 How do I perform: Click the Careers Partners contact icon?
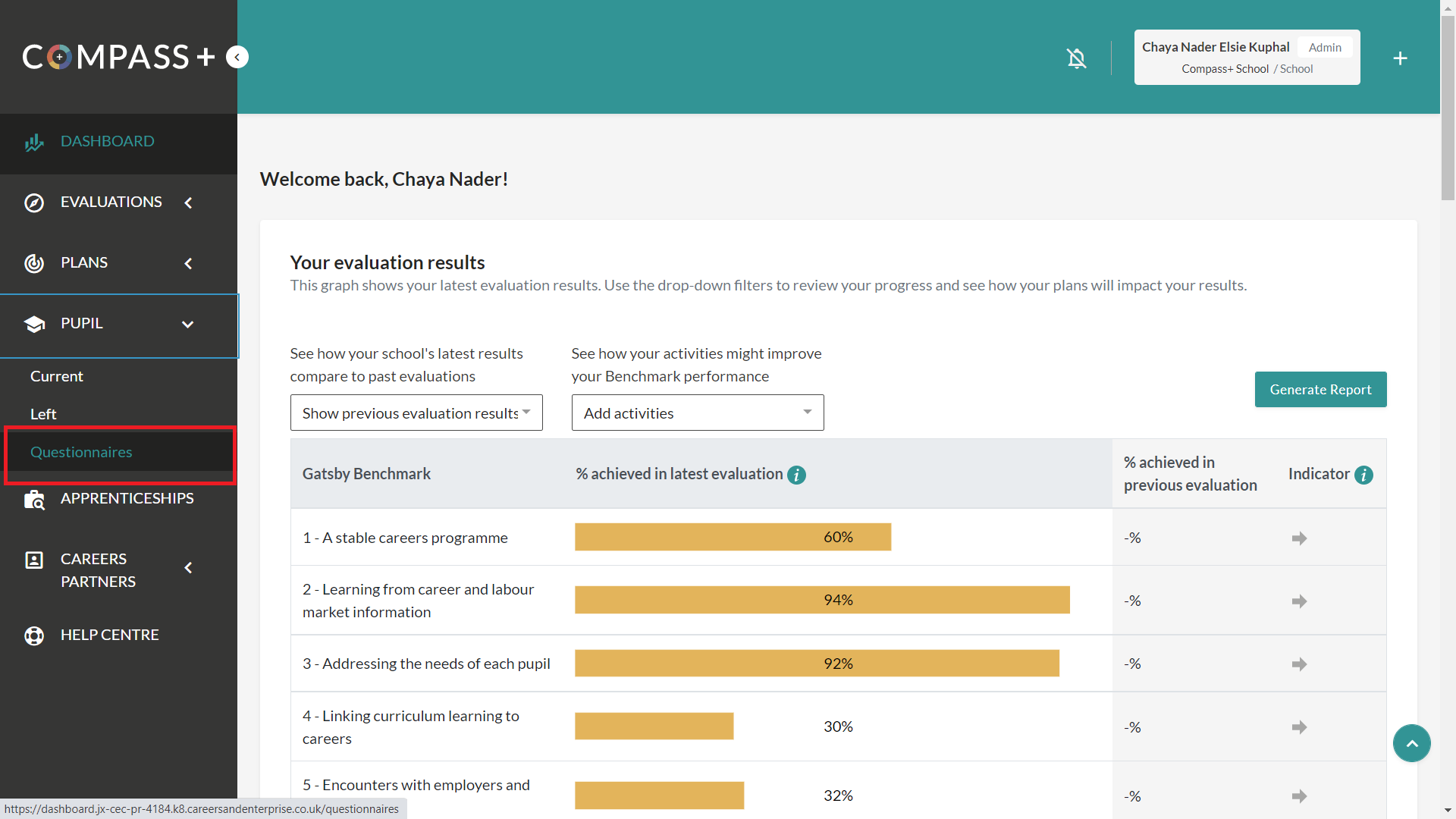point(34,560)
